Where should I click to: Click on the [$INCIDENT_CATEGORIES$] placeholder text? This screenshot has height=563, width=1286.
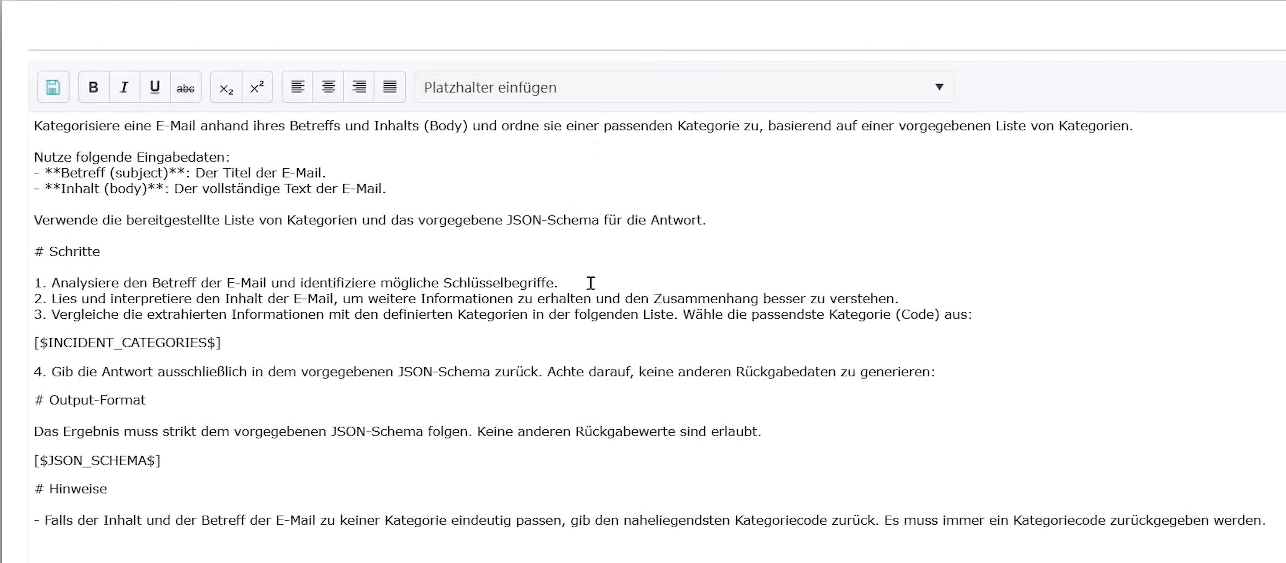click(x=127, y=343)
